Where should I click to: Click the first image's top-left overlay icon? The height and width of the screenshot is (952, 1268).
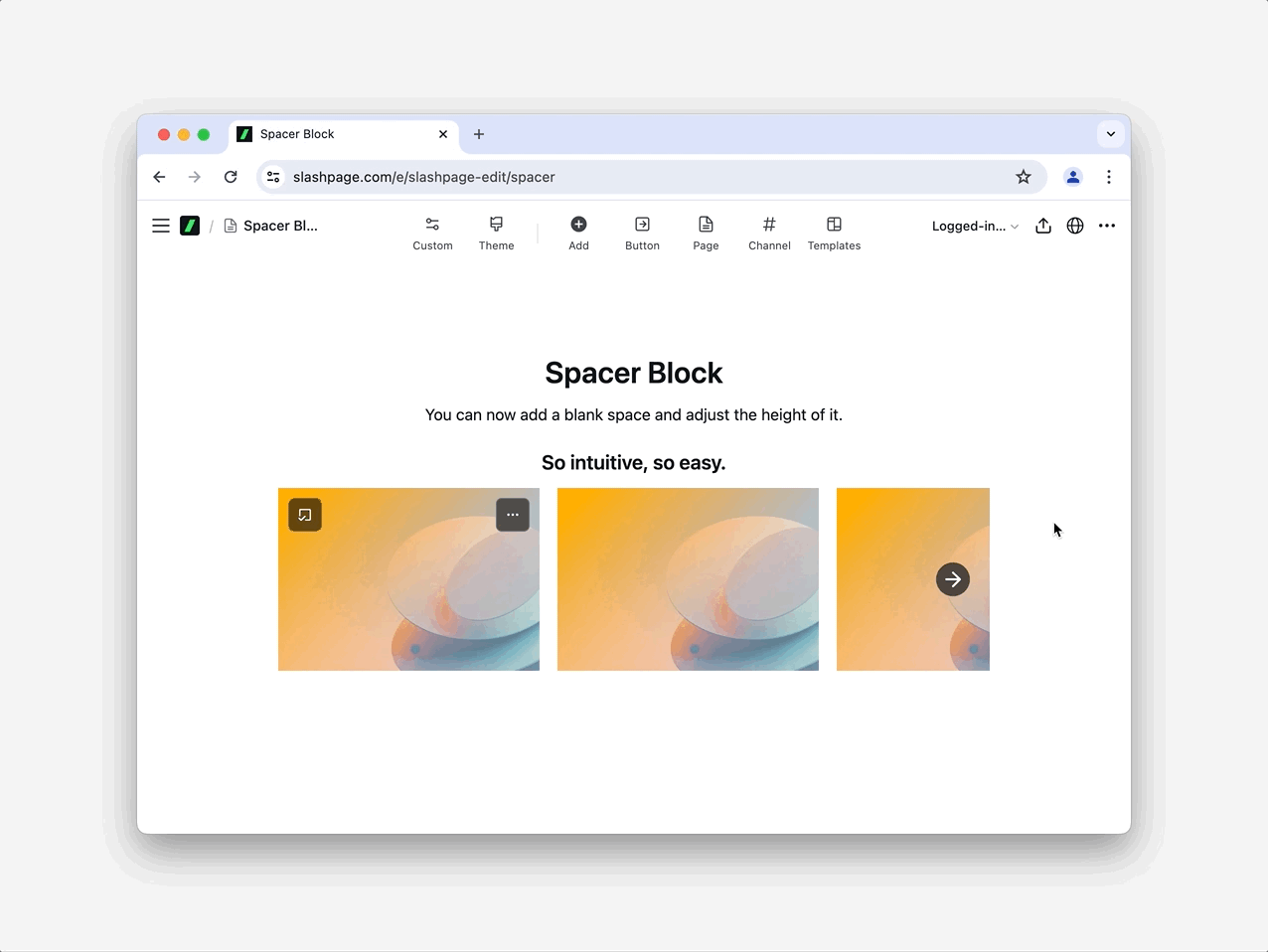coord(305,515)
